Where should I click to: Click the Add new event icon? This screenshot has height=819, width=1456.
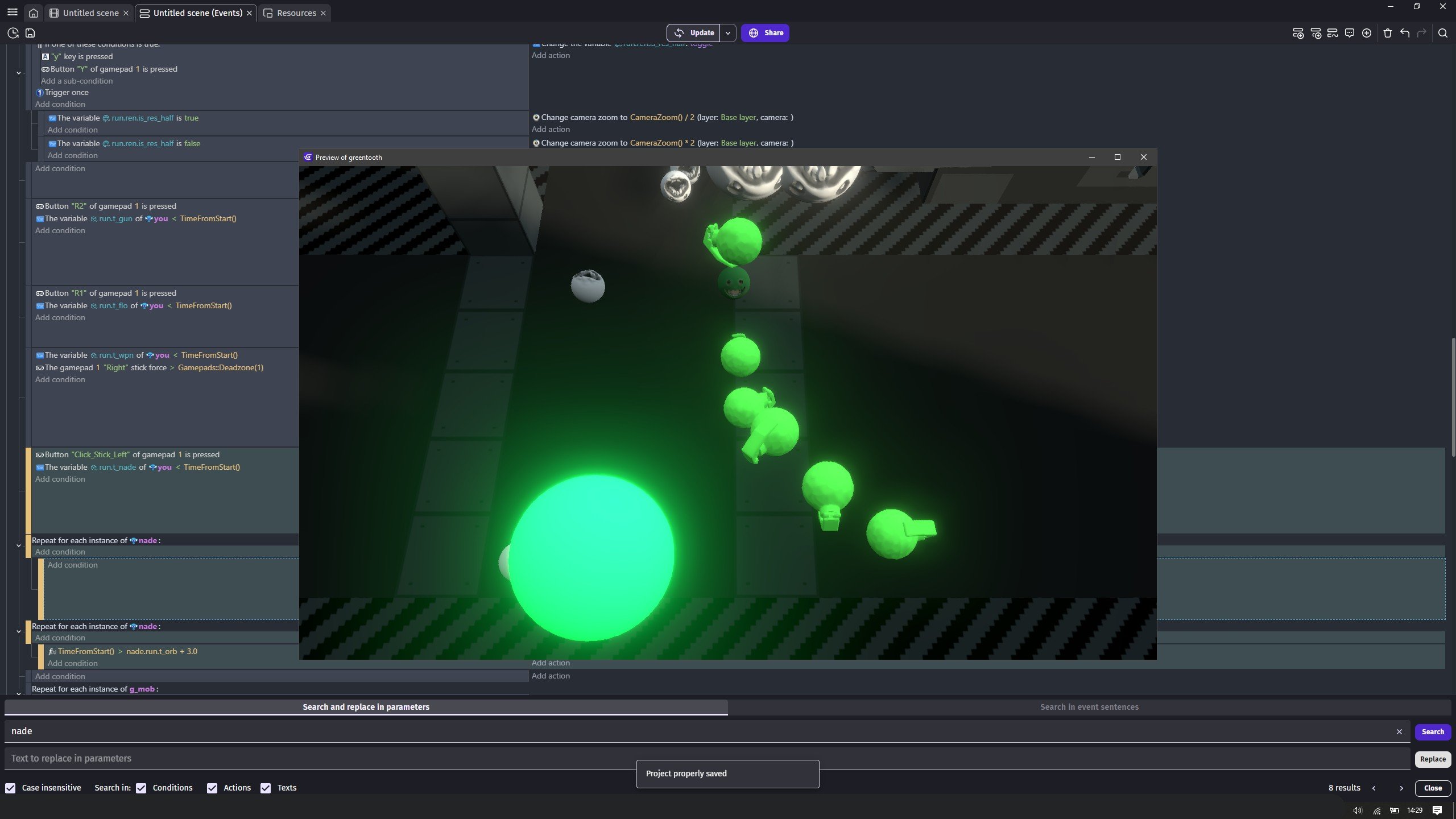point(1298,33)
